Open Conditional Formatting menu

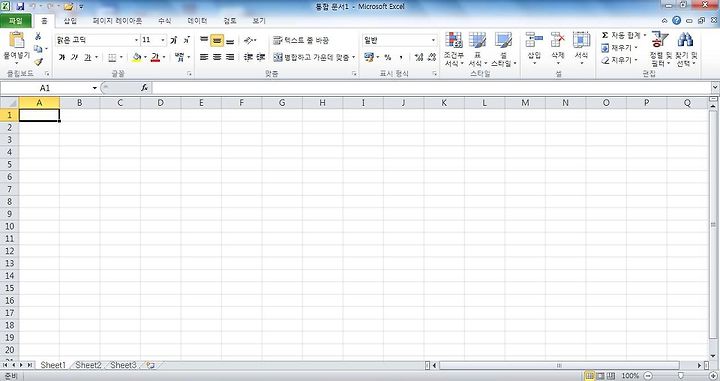[x=453, y=50]
